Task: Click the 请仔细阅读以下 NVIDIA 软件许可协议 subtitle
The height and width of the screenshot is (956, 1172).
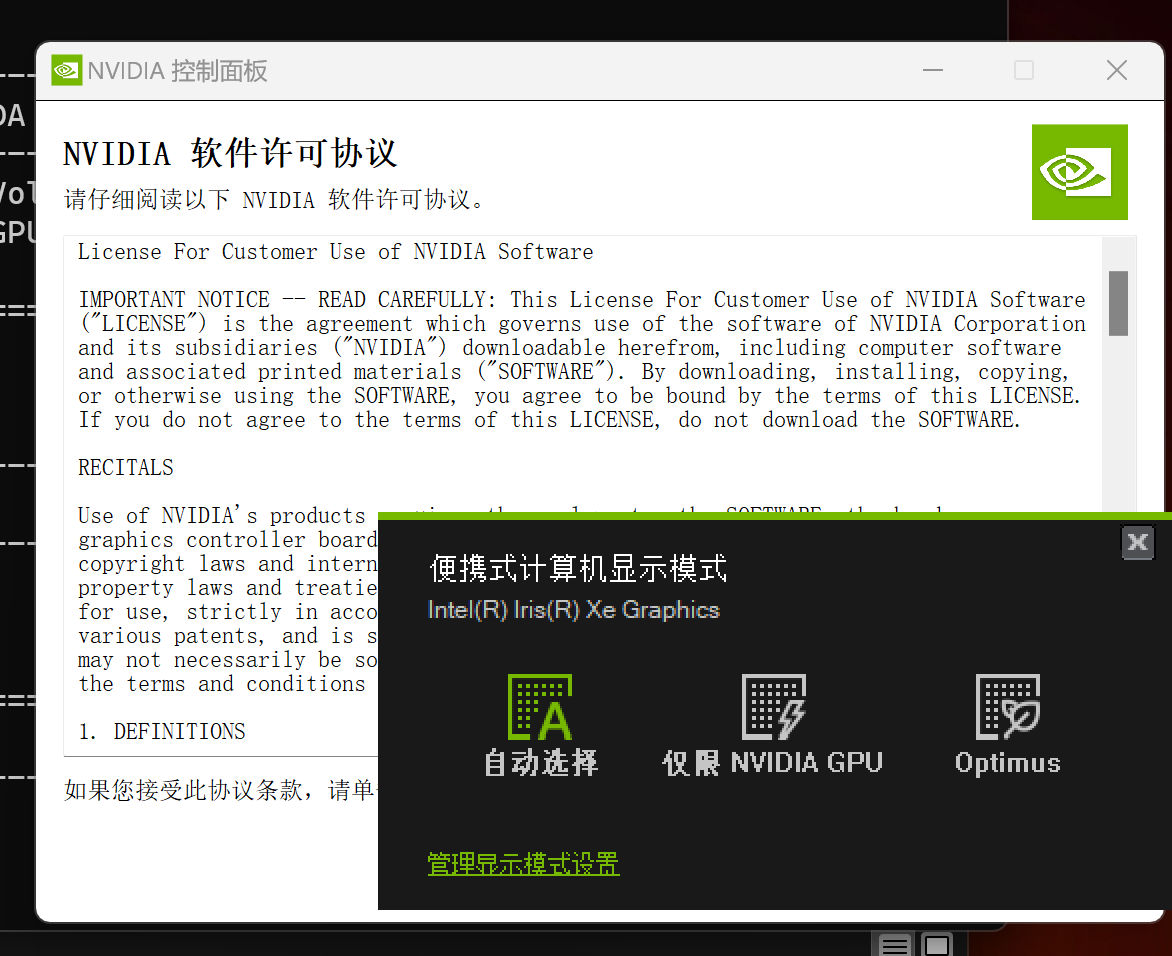Action: [276, 200]
